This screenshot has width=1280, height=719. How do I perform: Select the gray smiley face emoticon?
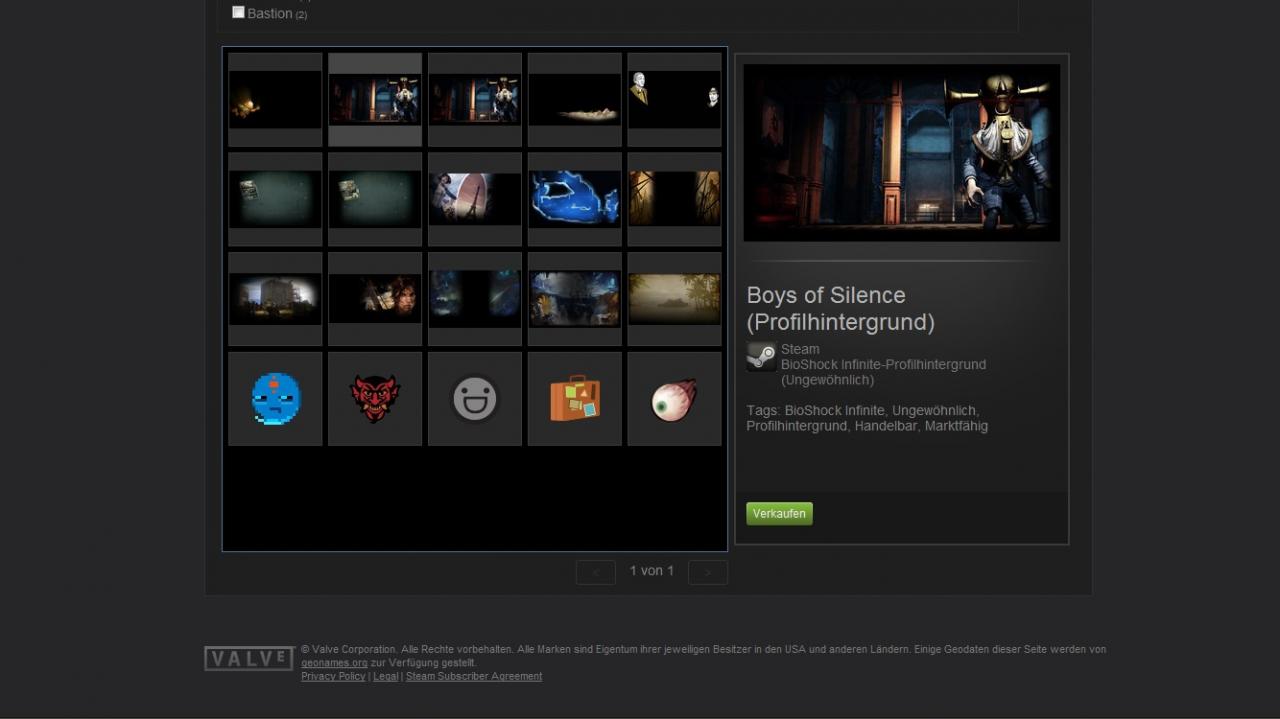click(x=475, y=399)
